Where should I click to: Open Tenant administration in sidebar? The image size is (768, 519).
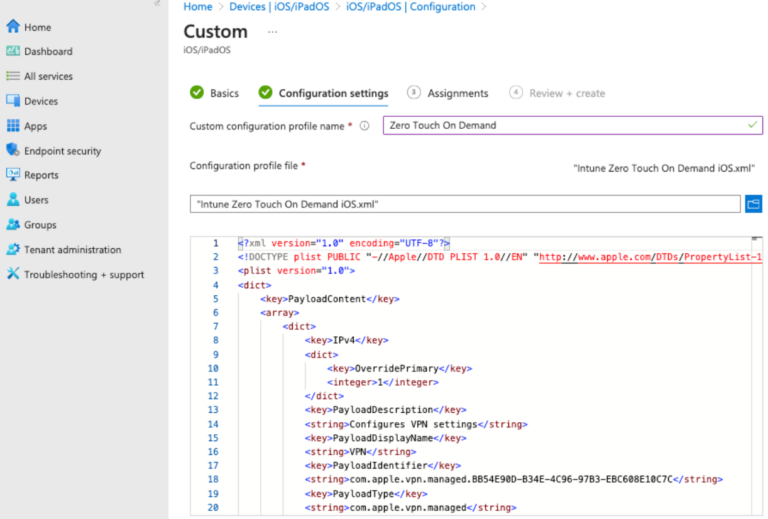[72, 250]
